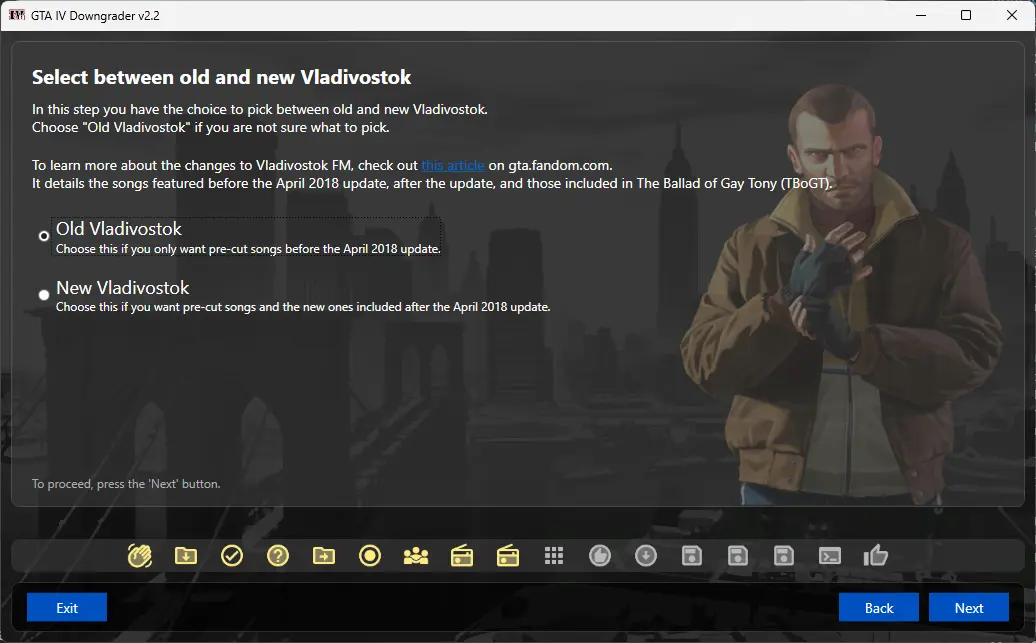Click the save icon beside the download-circle icon
Image resolution: width=1036 pixels, height=643 pixels.
(692, 556)
